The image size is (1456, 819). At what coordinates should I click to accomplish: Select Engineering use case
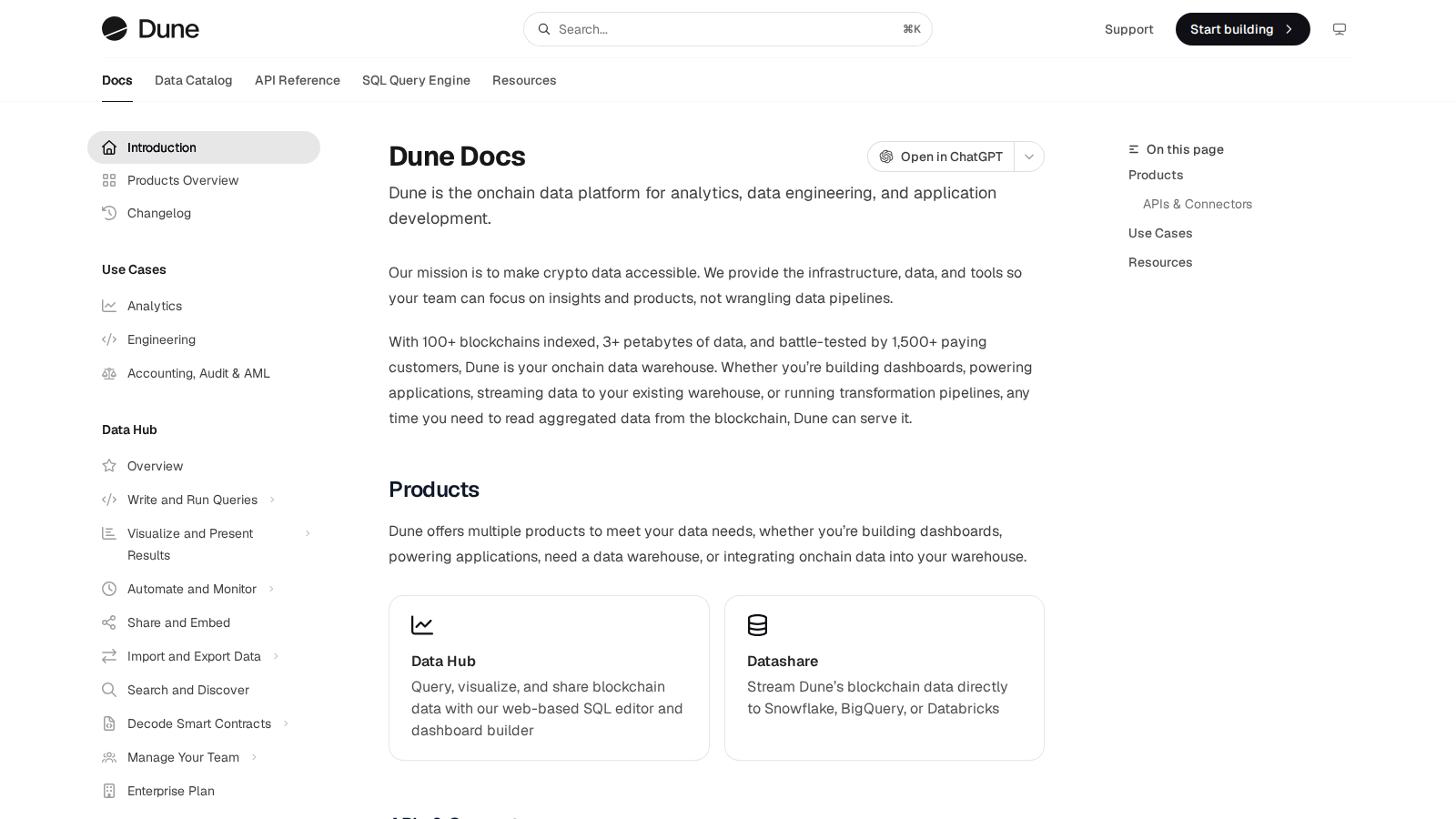[x=204, y=339]
